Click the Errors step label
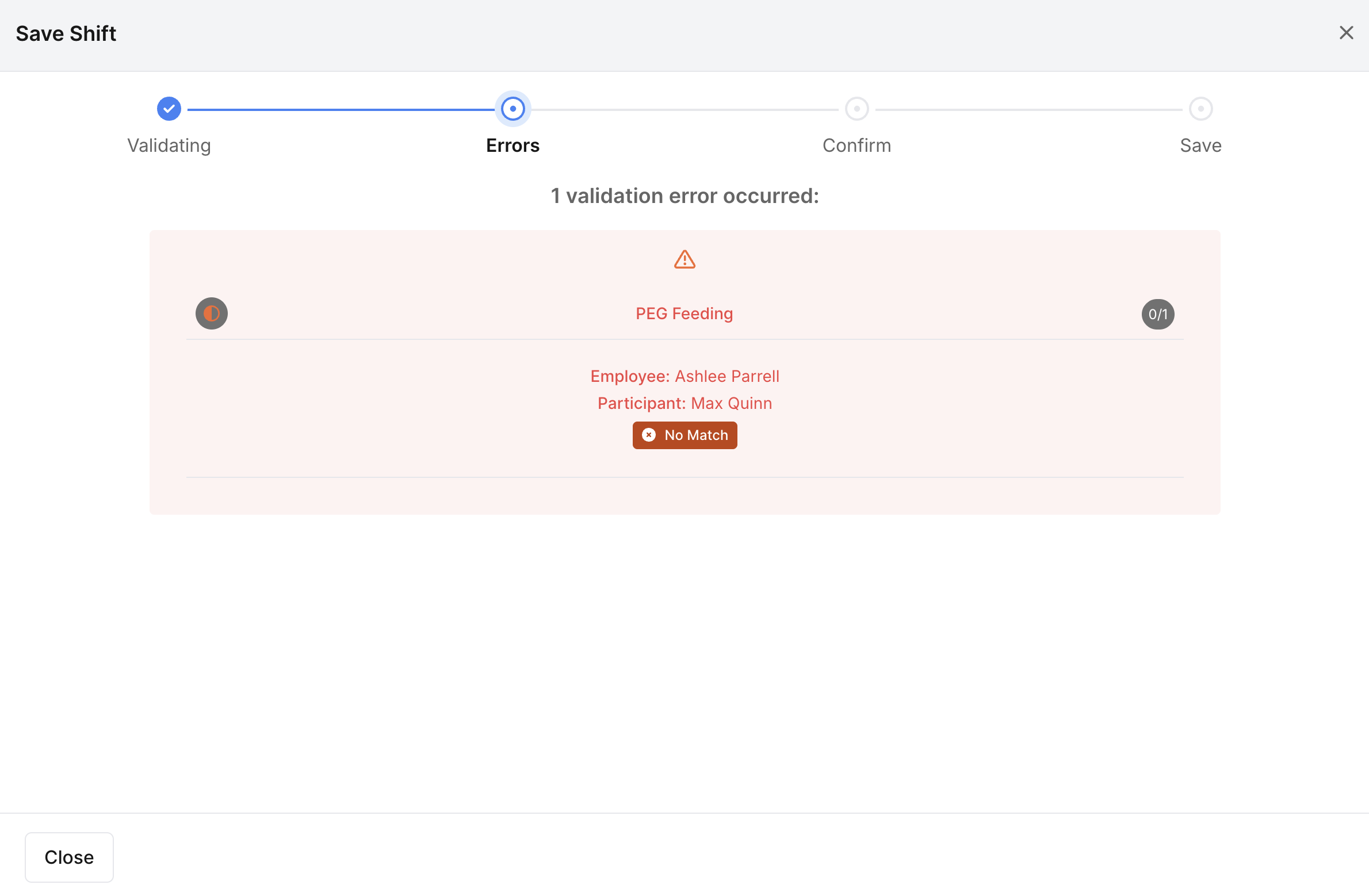Viewport: 1369px width, 896px height. click(x=513, y=145)
